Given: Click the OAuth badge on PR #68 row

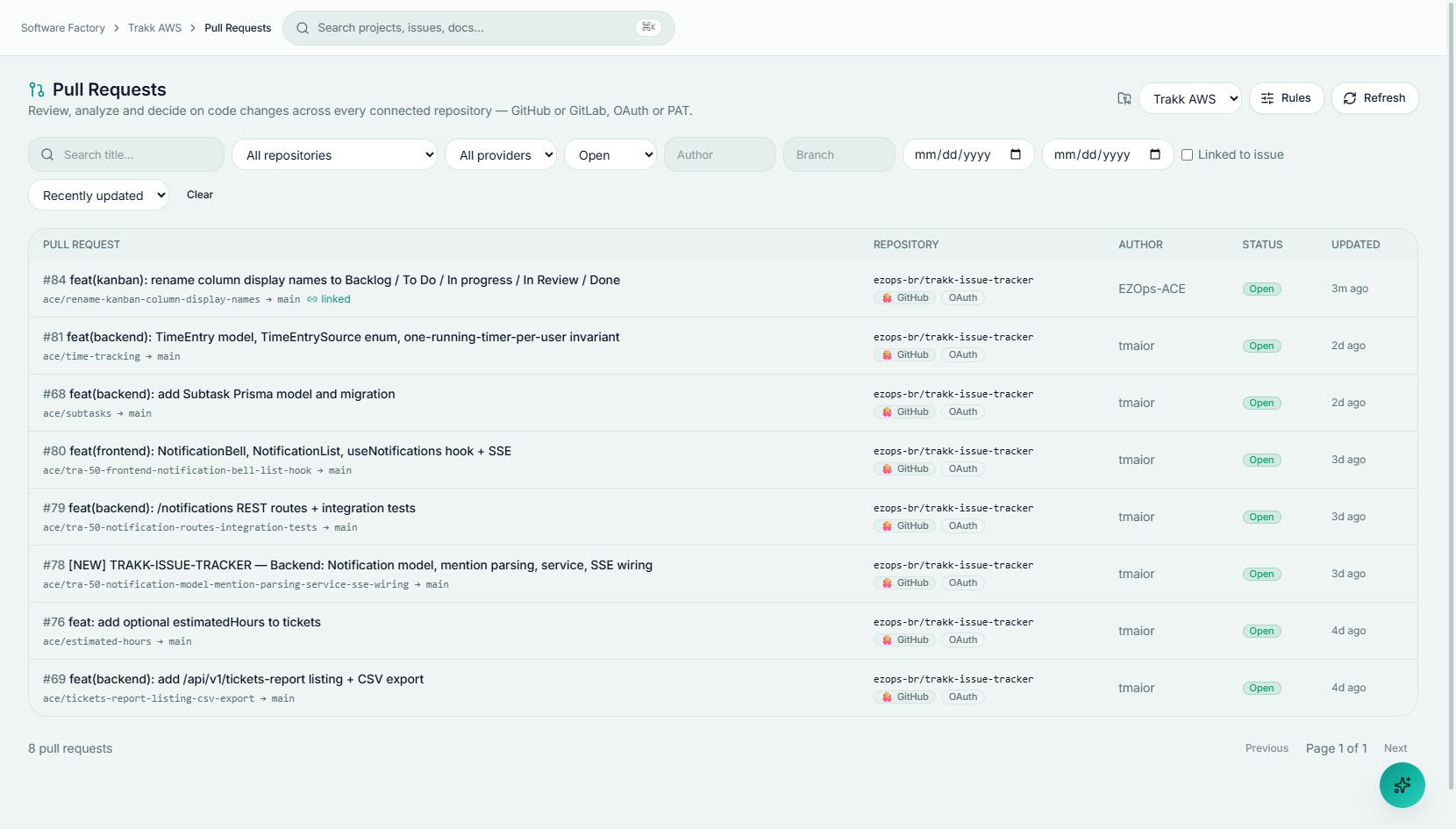Looking at the screenshot, I should [963, 412].
